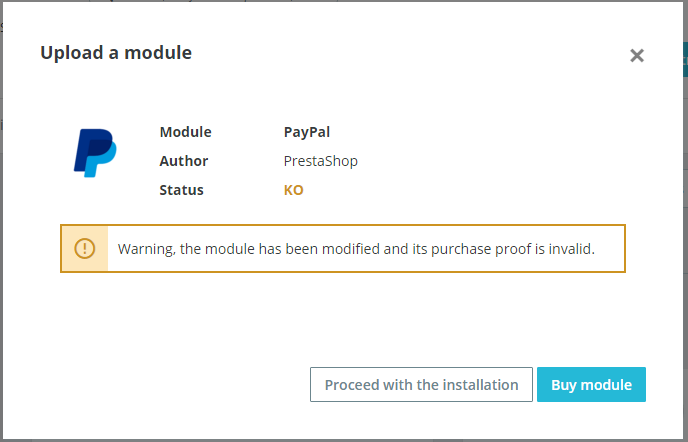Screen dimensions: 688x442
Task: Click the PrestaShop author name
Action: click(x=320, y=161)
